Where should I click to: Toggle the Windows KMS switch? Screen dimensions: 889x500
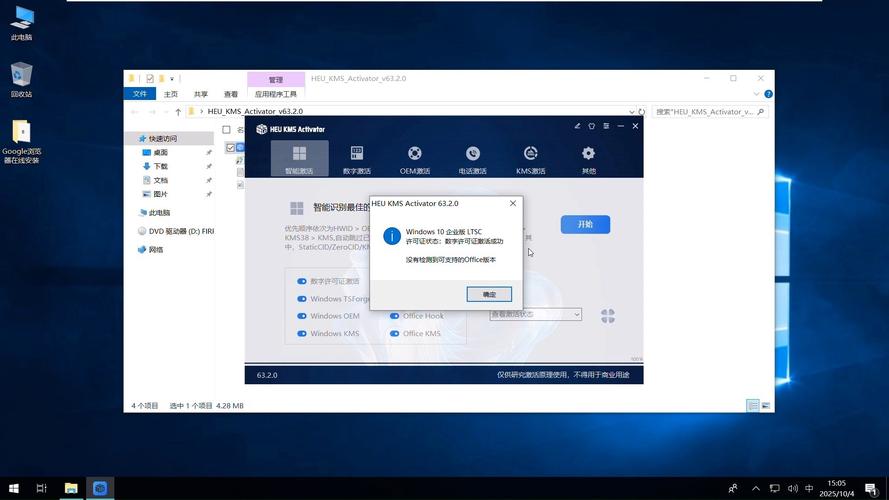point(302,333)
